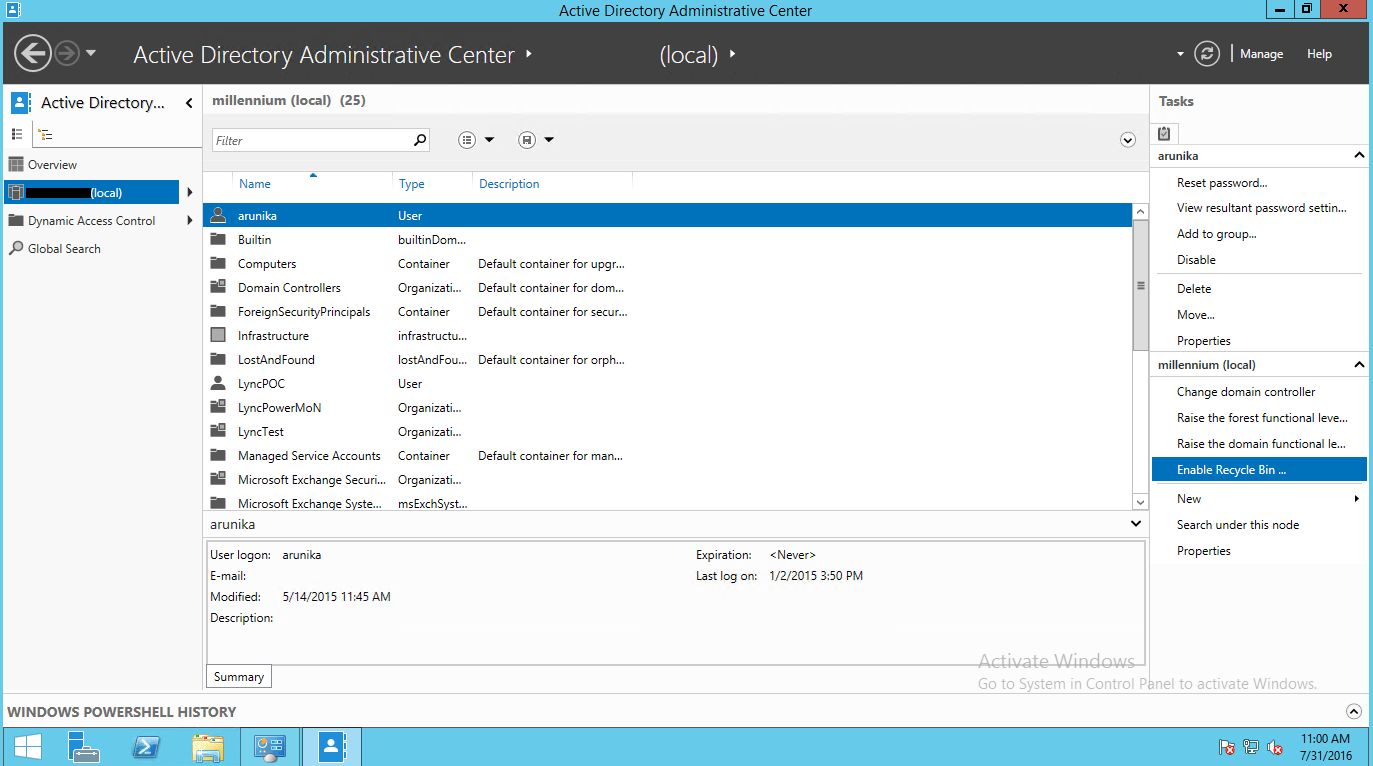Open the Manage menu
The width and height of the screenshot is (1373, 766).
click(1261, 54)
